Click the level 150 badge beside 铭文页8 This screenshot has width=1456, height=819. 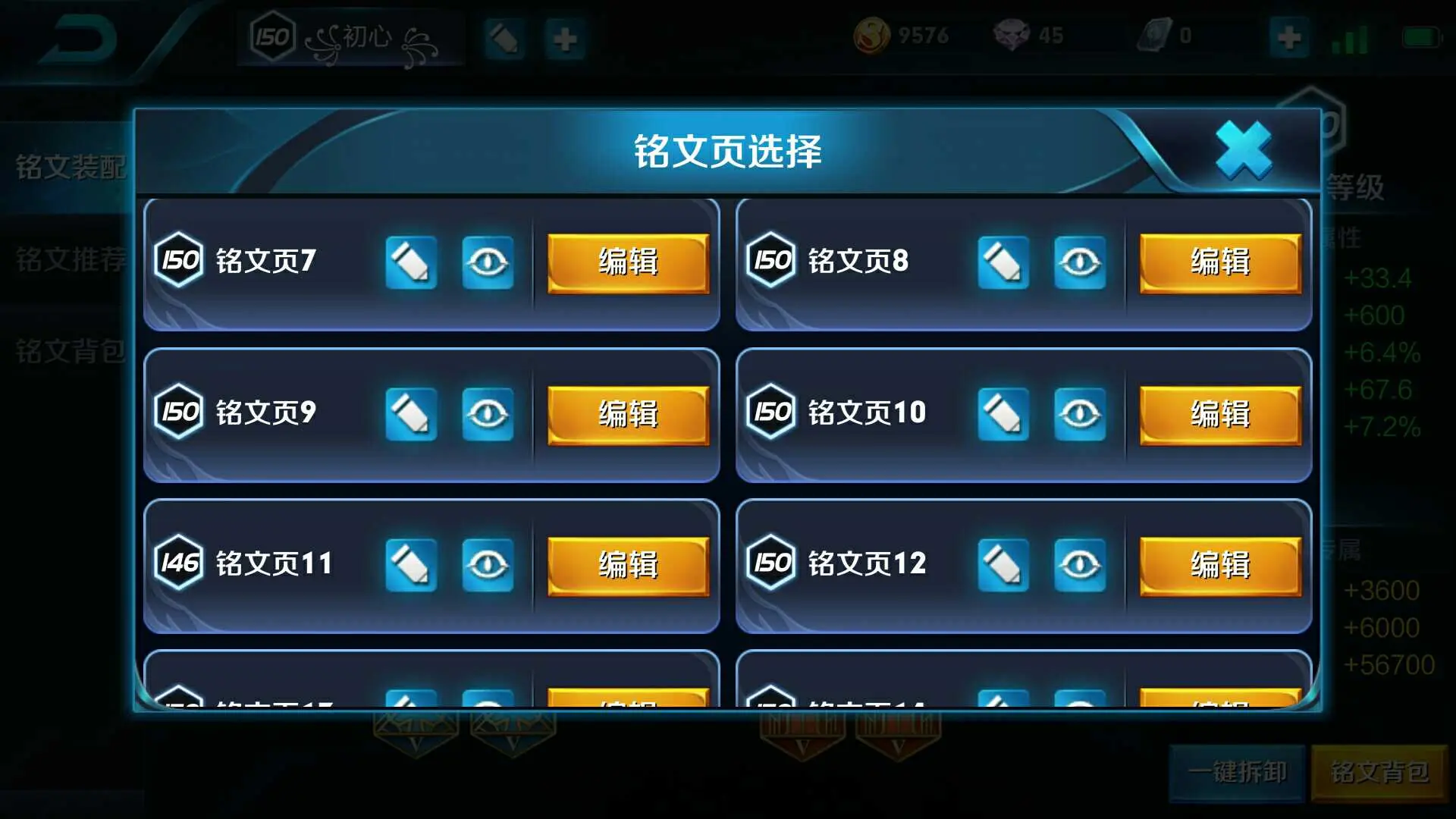[x=771, y=260]
